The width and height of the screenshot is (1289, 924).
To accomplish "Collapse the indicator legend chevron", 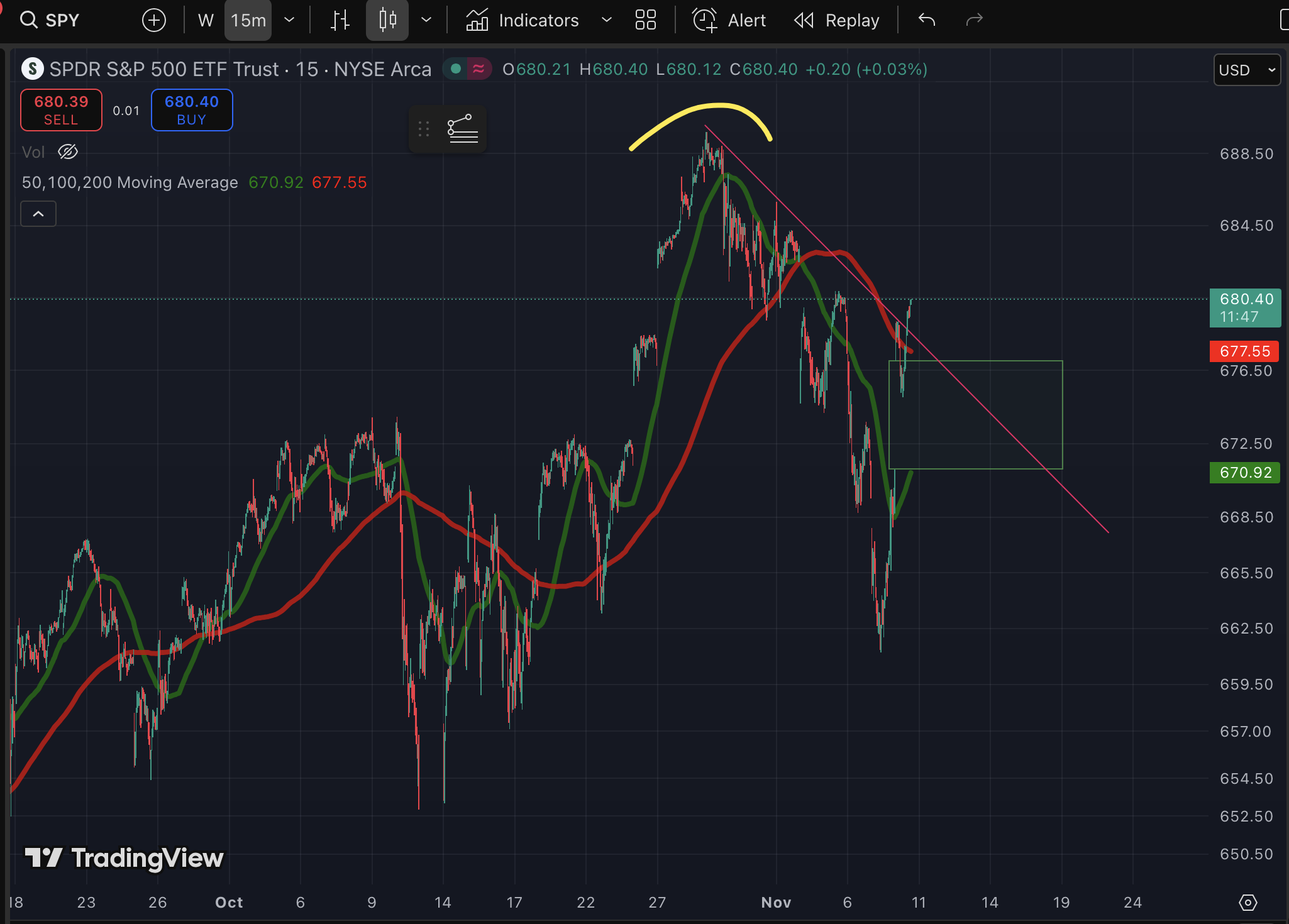I will (x=38, y=214).
